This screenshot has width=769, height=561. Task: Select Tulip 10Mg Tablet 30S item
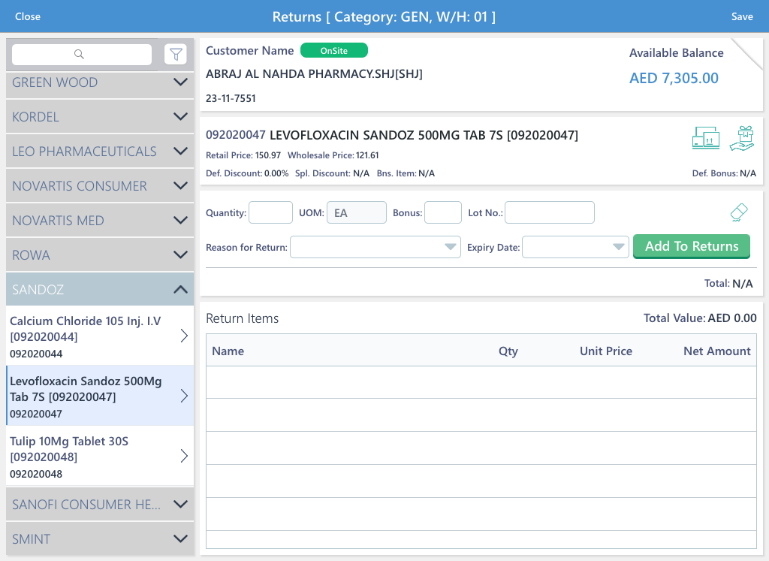point(100,456)
